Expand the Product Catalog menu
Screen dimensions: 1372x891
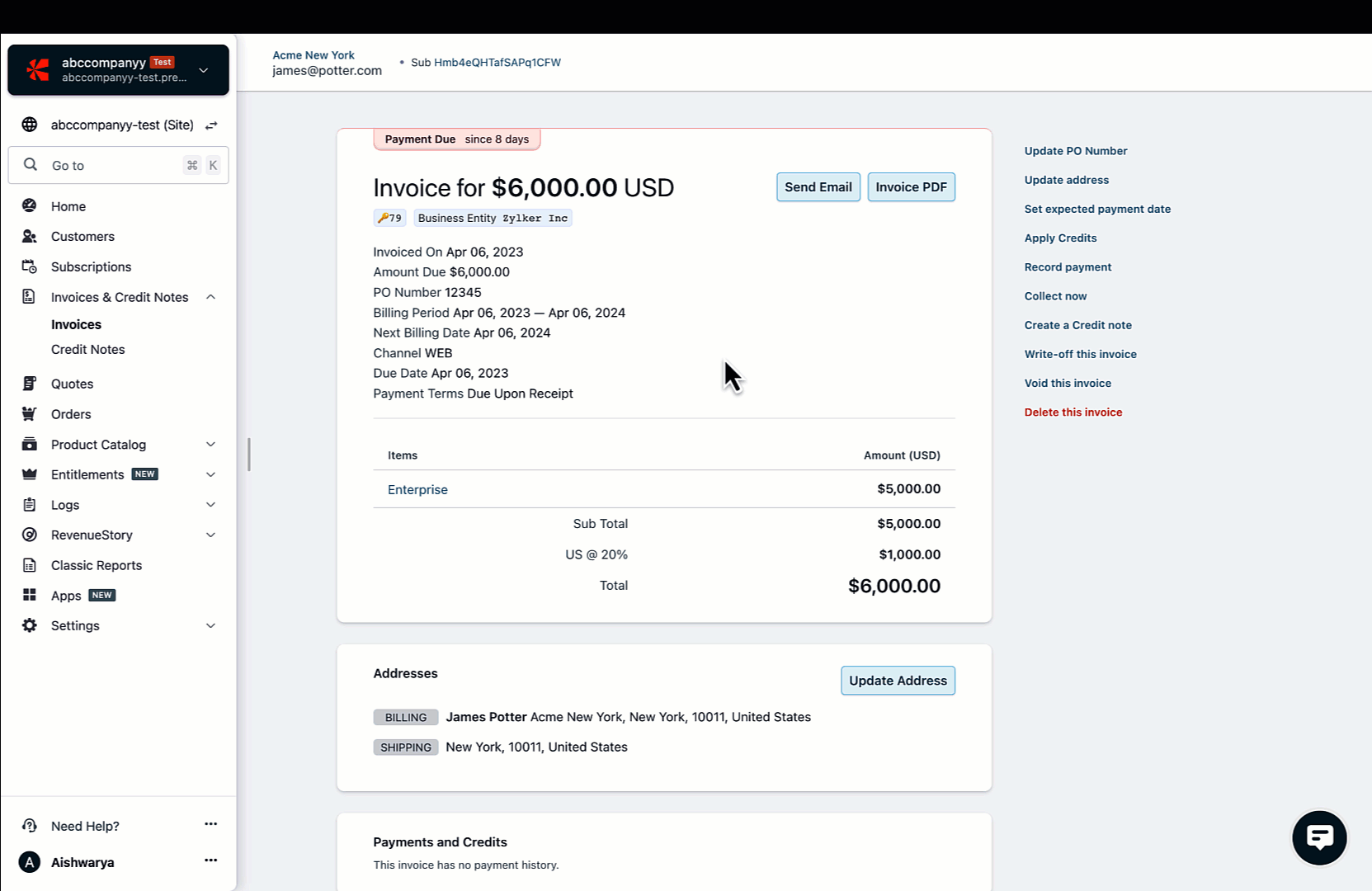[210, 445]
